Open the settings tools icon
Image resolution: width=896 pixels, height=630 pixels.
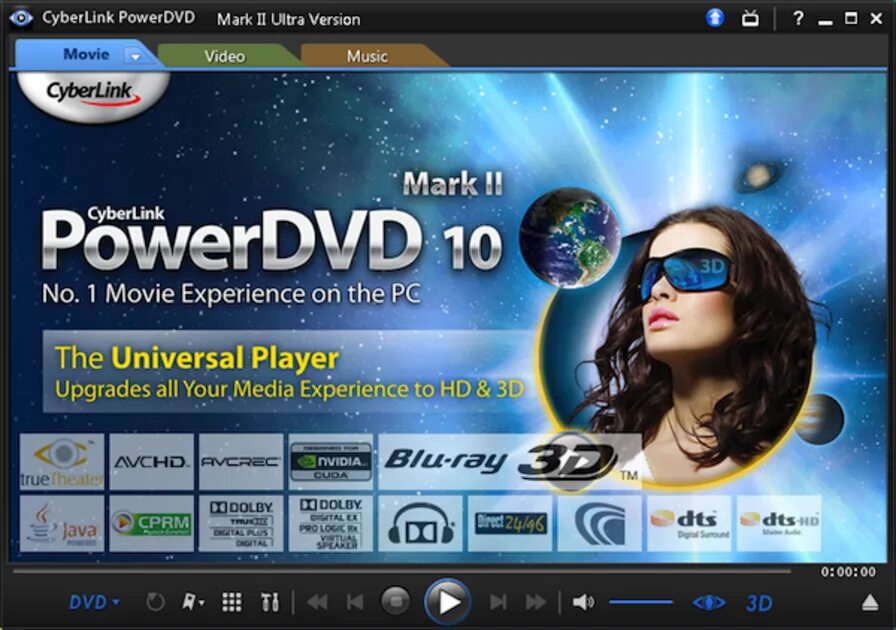pos(270,602)
